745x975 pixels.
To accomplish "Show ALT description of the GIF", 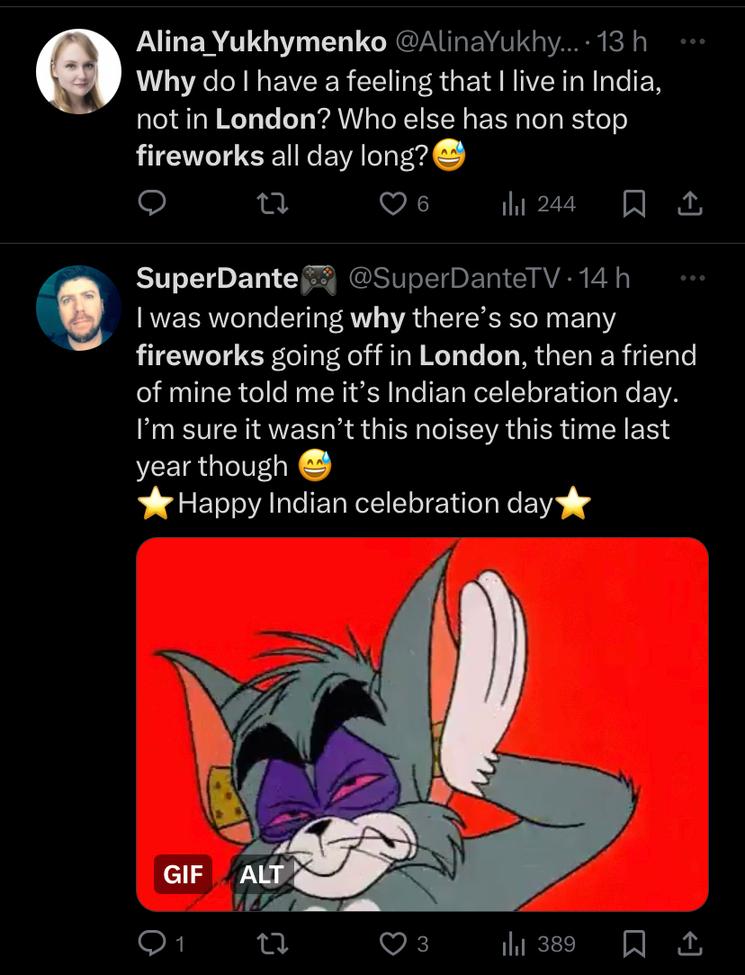I will point(261,874).
